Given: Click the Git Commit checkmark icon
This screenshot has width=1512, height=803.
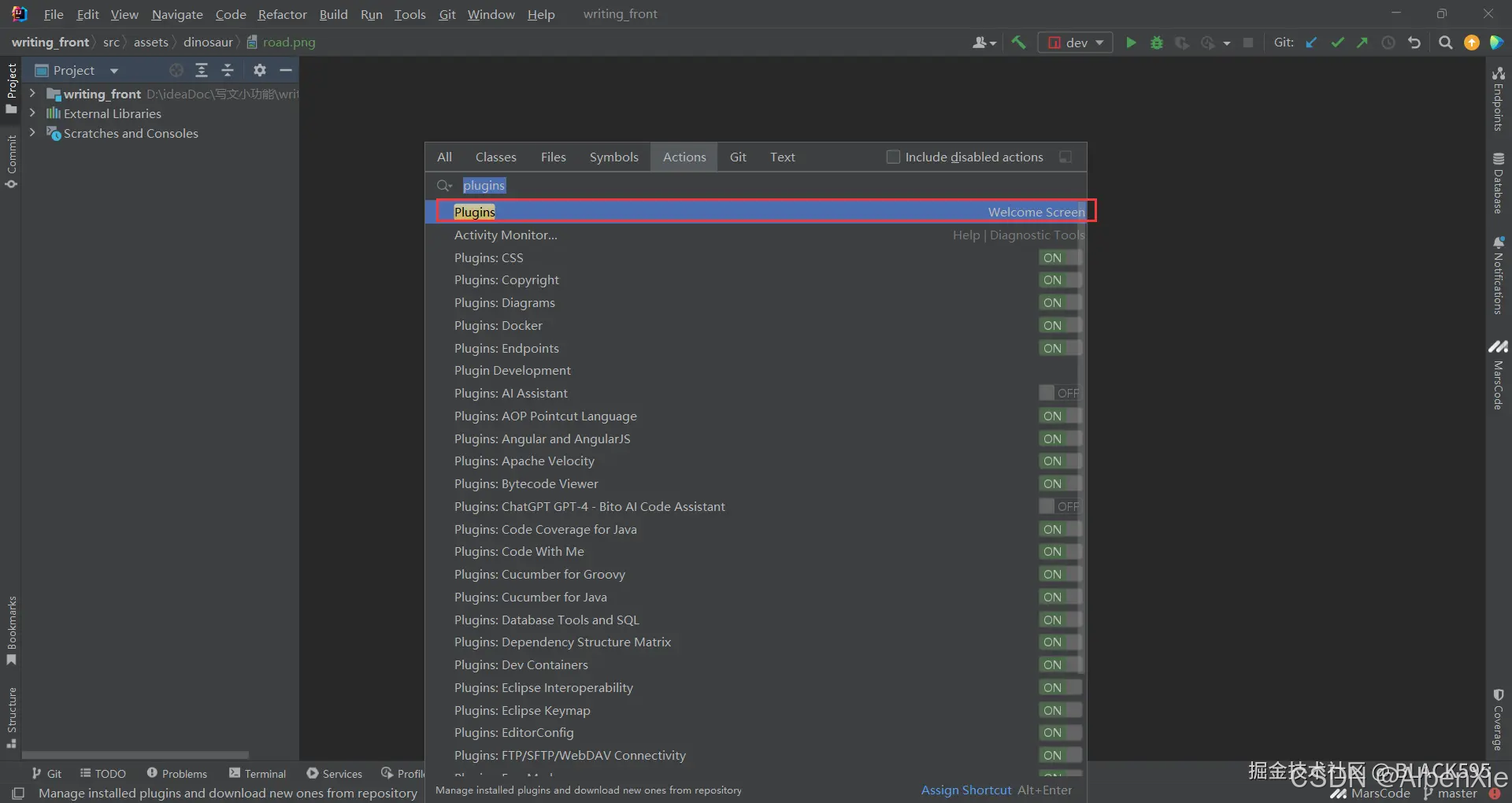Looking at the screenshot, I should pyautogui.click(x=1337, y=43).
